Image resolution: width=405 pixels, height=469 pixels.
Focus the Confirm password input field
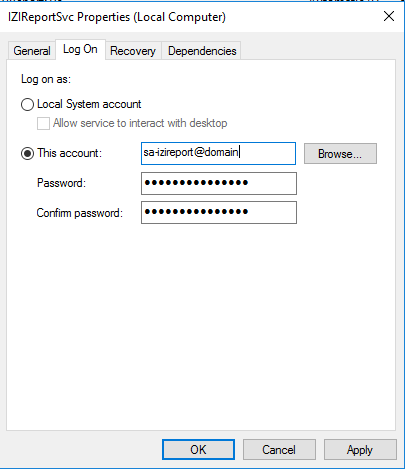click(x=219, y=212)
